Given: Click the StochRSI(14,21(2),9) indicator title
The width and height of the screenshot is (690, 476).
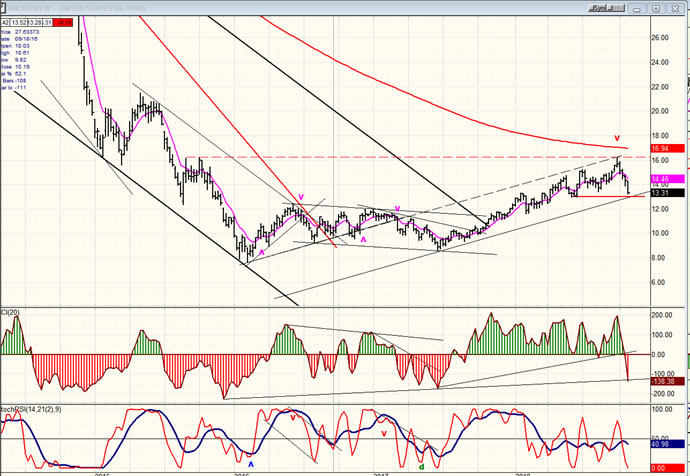Looking at the screenshot, I should pos(32,411).
